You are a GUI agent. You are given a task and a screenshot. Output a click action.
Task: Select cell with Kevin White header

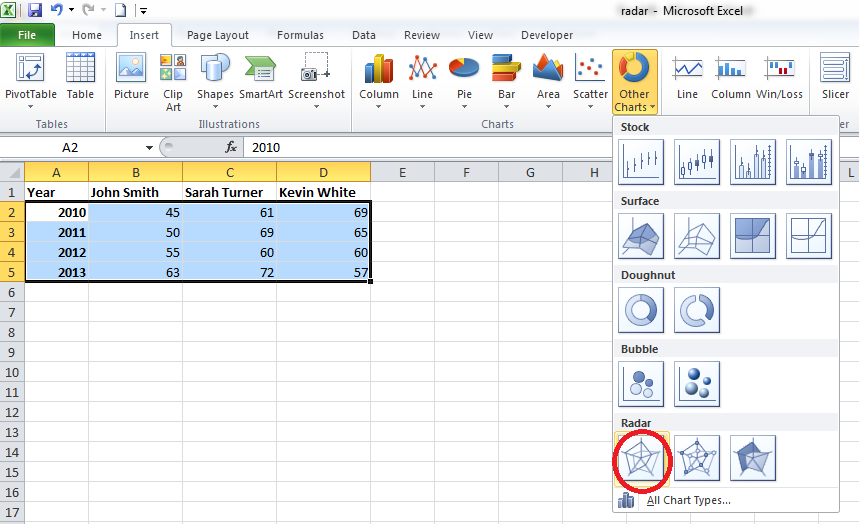323,192
